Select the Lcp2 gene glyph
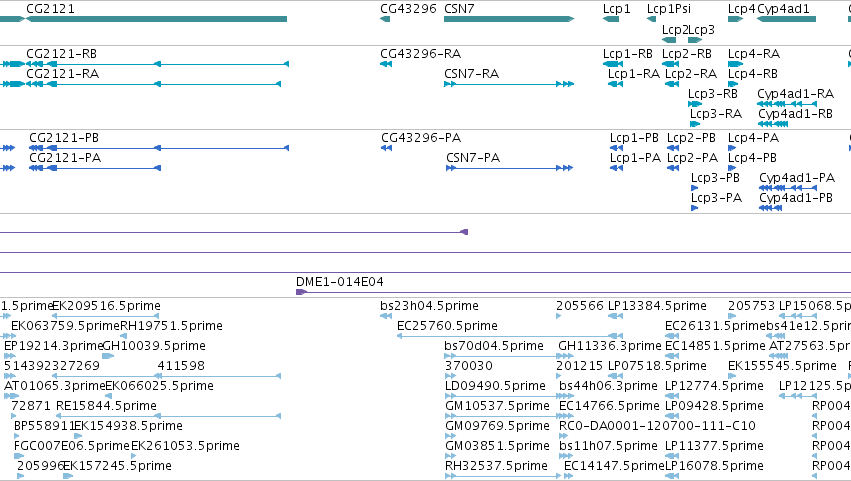The image size is (851, 481). 669,40
